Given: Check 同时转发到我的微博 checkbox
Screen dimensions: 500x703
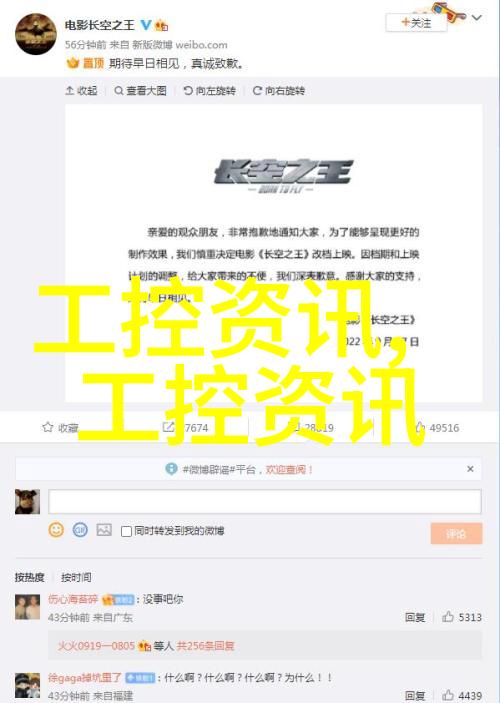Looking at the screenshot, I should click(126, 531).
